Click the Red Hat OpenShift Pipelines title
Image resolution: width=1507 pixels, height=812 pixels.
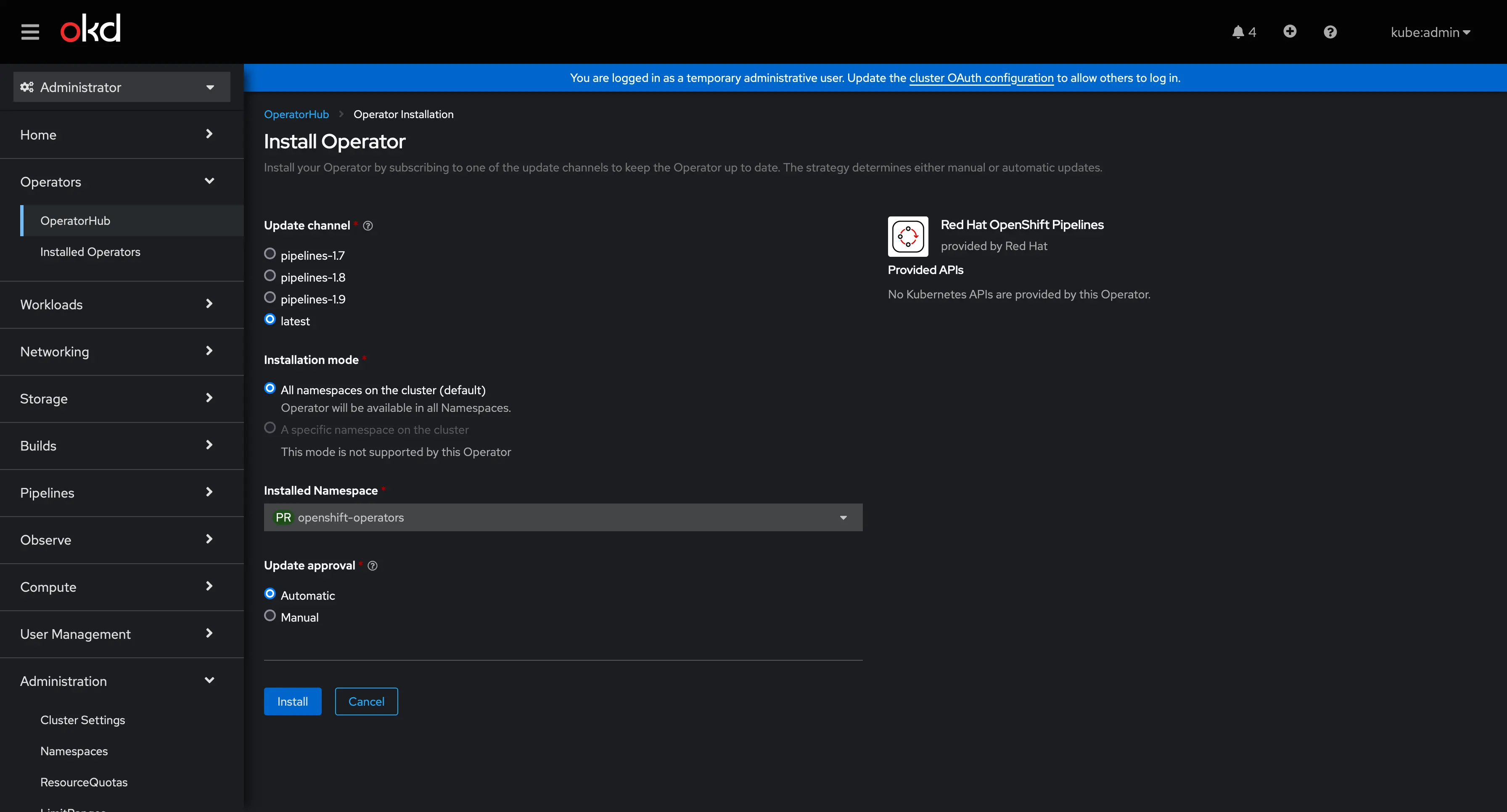point(1022,224)
